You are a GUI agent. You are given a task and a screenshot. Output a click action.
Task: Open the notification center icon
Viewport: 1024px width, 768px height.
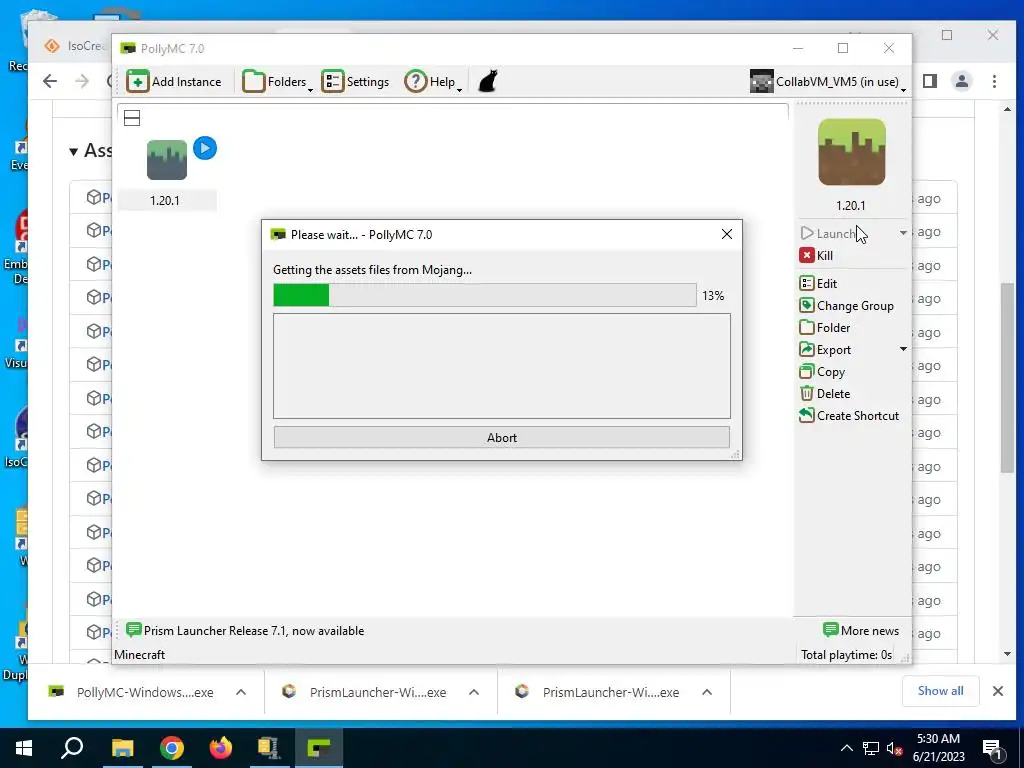click(x=993, y=748)
